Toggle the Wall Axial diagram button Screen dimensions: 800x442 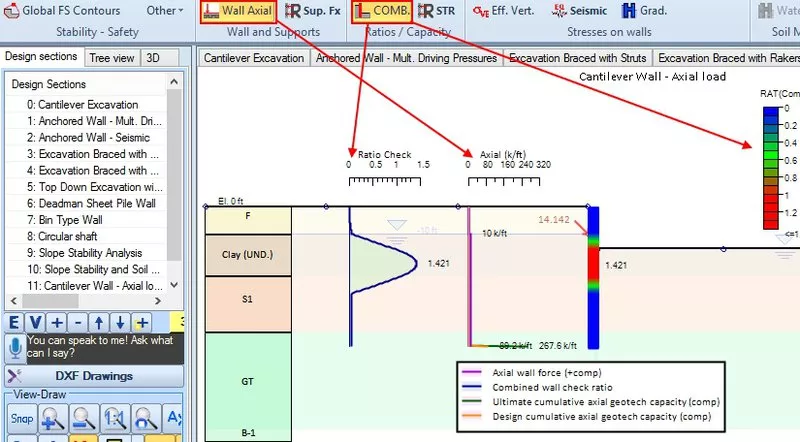pyautogui.click(x=238, y=11)
